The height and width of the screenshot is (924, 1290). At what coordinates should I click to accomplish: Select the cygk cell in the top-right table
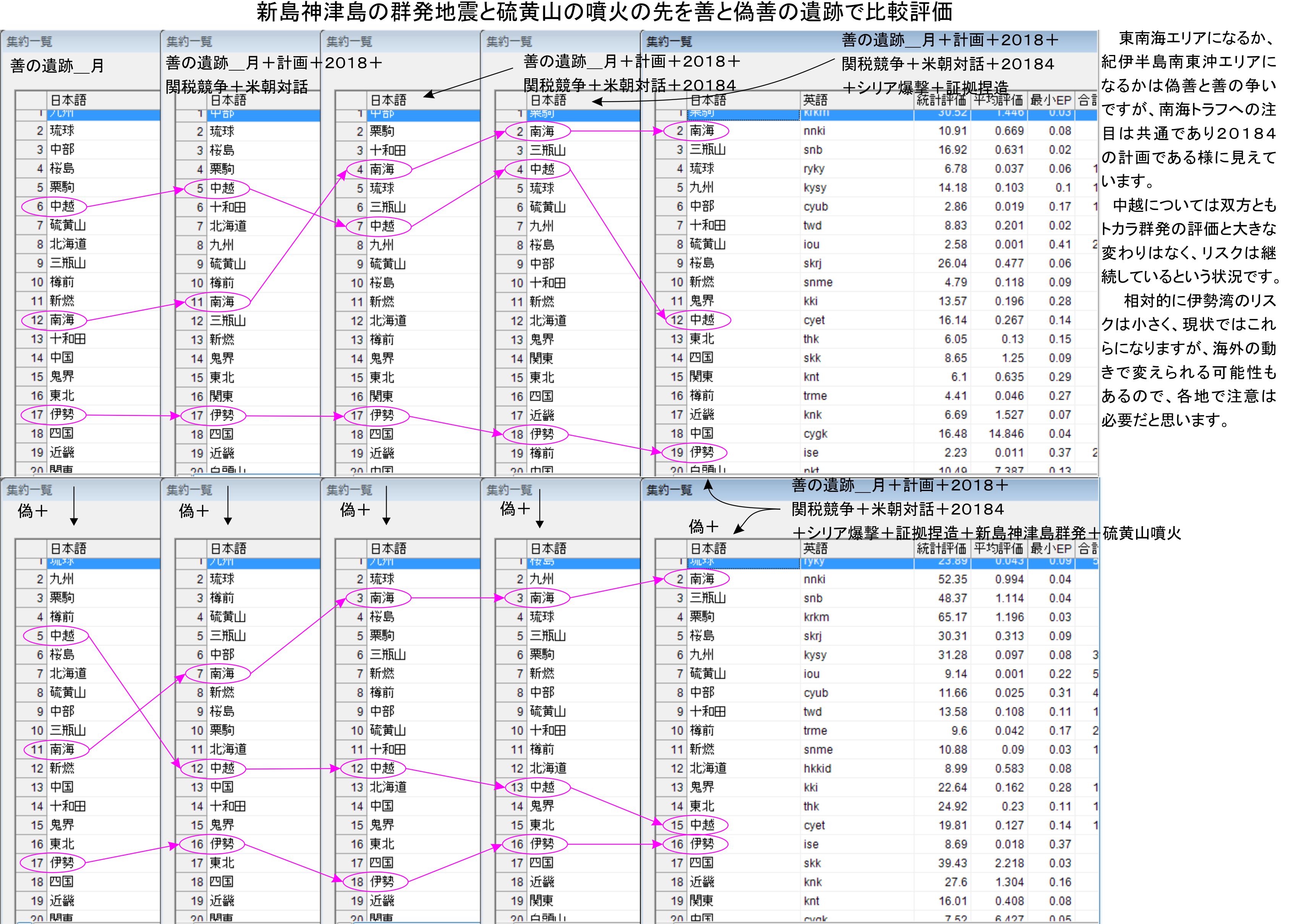[x=815, y=434]
